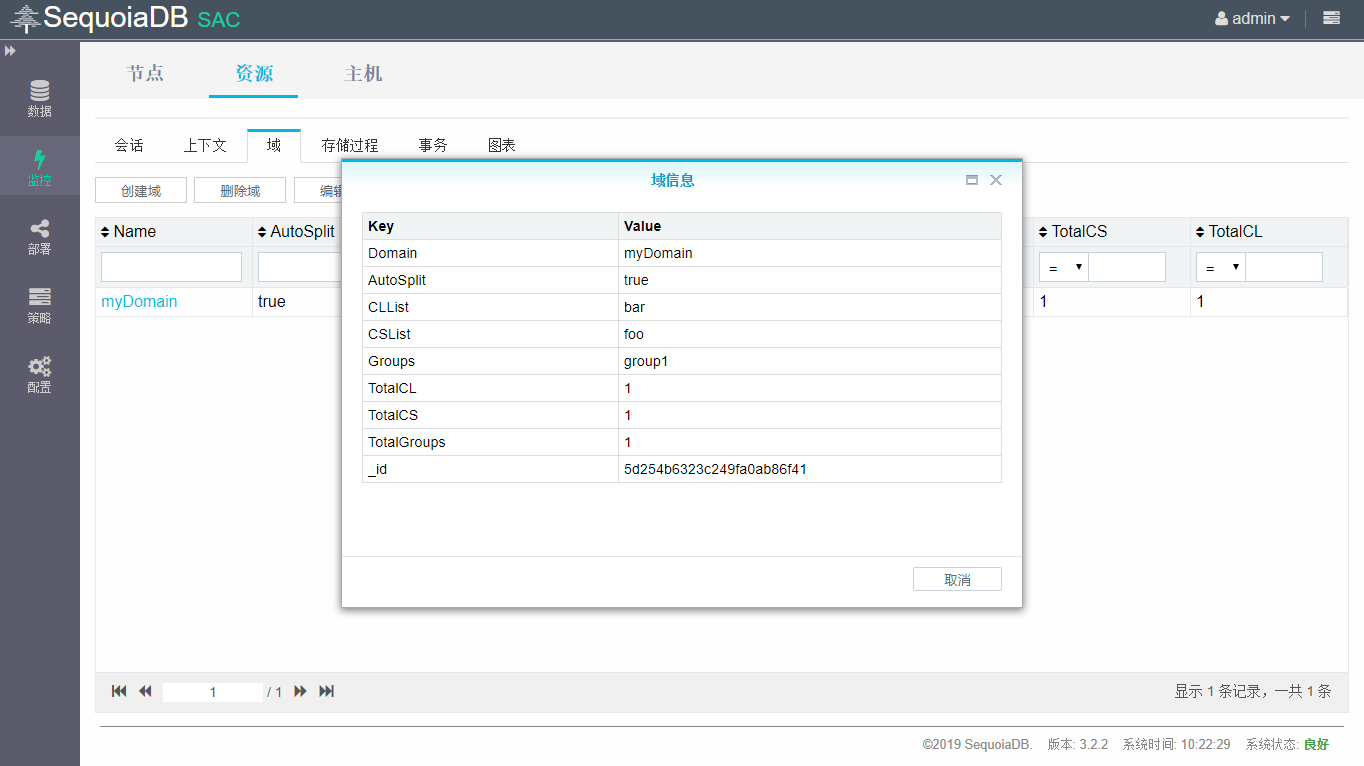Open the 策略 (Strategy) sidebar icon
Image resolution: width=1364 pixels, height=766 pixels.
tap(40, 306)
